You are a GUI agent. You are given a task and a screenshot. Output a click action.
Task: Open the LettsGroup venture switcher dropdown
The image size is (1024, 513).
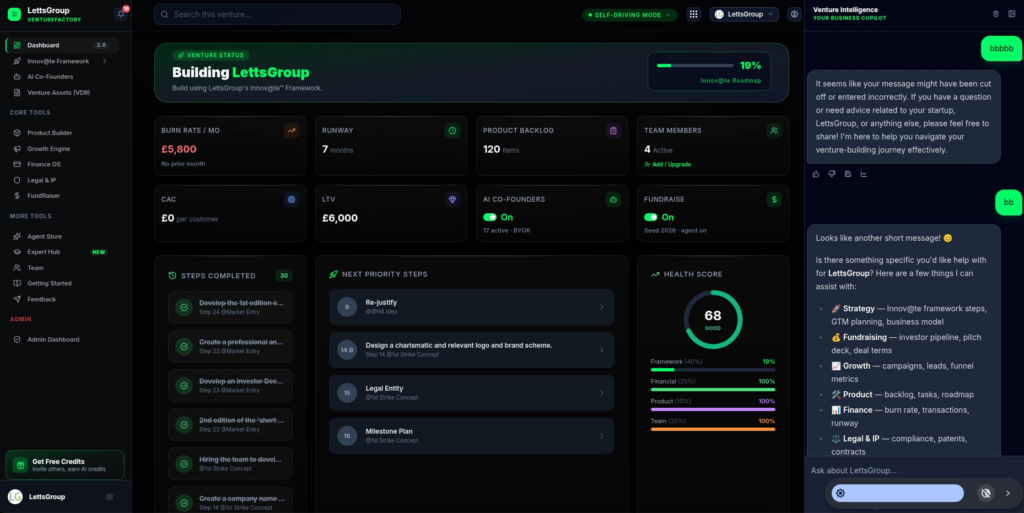(744, 14)
